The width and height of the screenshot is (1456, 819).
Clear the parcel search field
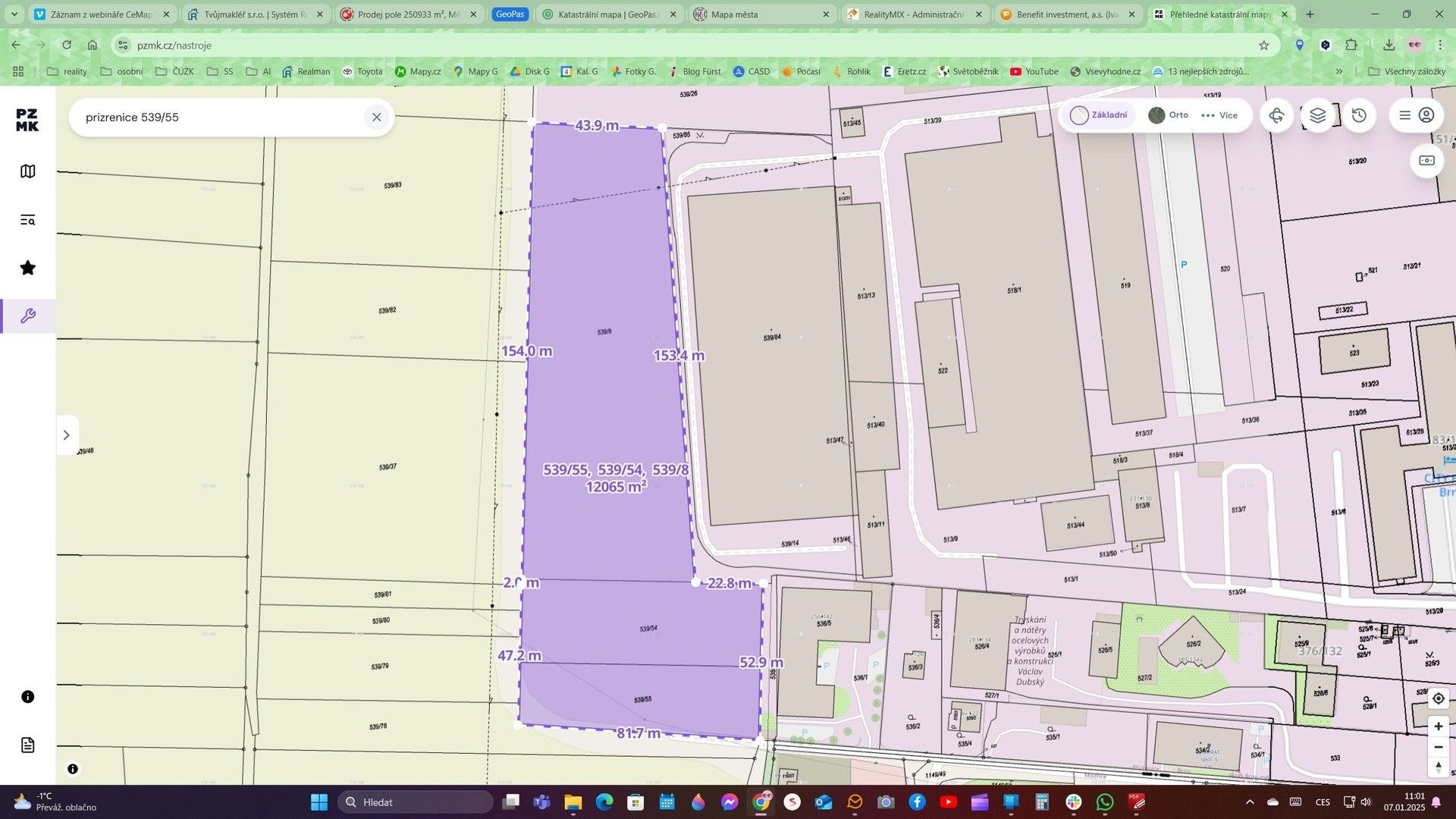point(376,118)
